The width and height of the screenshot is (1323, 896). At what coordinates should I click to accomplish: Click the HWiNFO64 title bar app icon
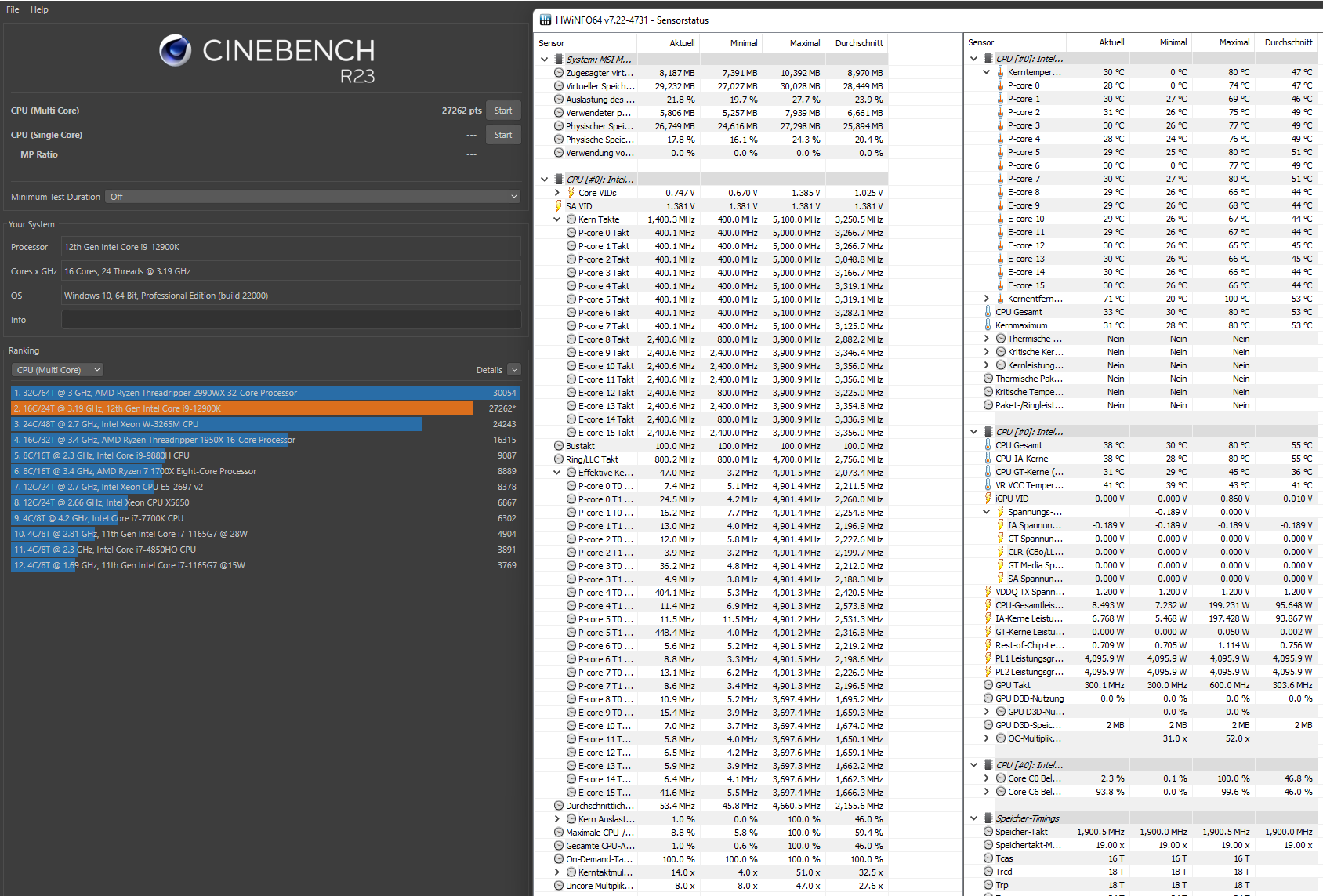click(546, 20)
